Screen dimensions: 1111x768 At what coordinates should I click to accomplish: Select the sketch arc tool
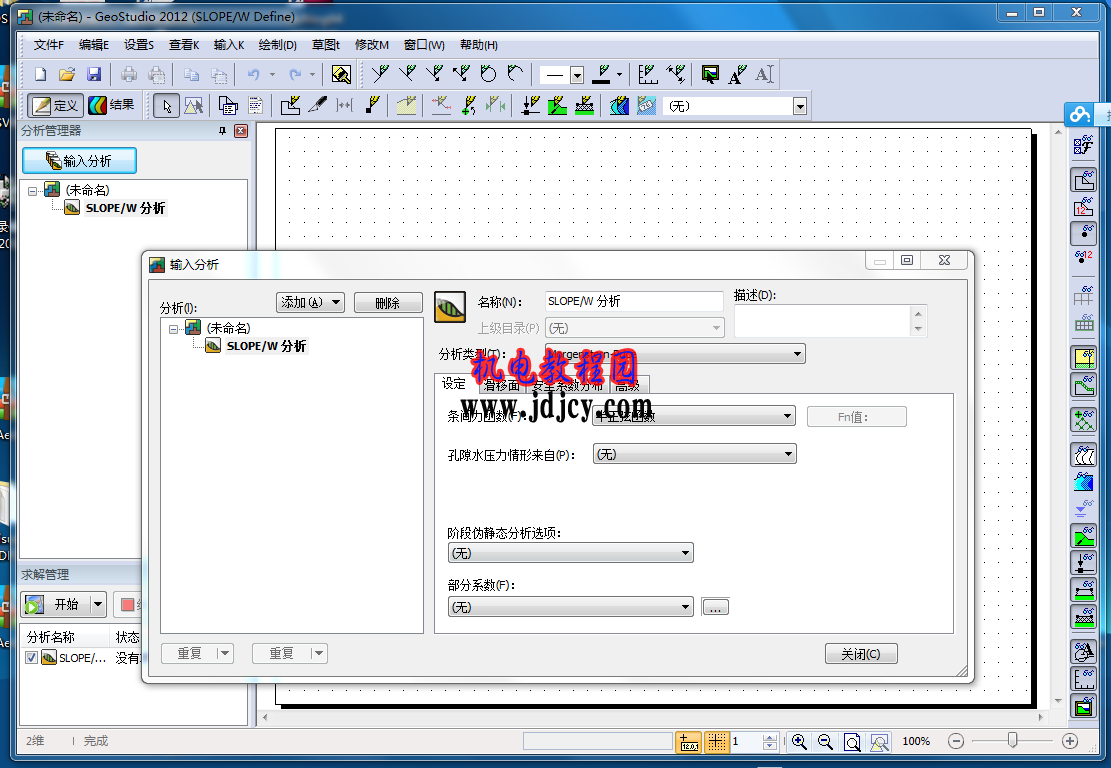pyautogui.click(x=515, y=74)
